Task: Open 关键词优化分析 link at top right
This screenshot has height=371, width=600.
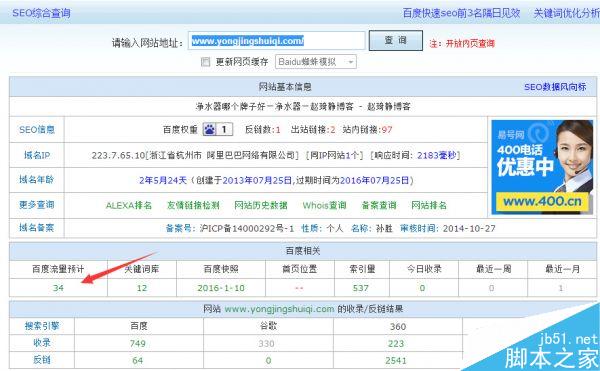Action: pos(566,13)
